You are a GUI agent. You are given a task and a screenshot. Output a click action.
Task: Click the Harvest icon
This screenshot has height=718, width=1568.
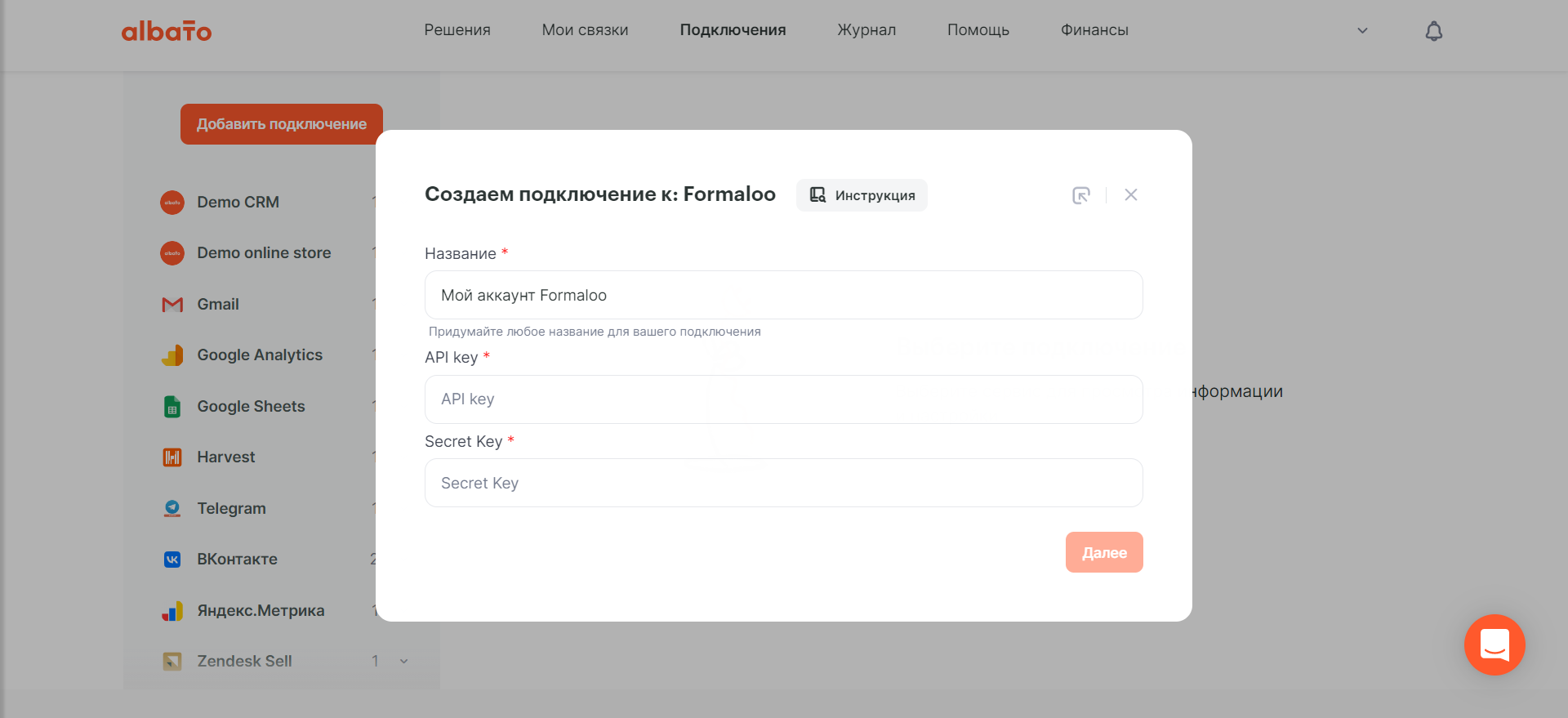click(172, 457)
